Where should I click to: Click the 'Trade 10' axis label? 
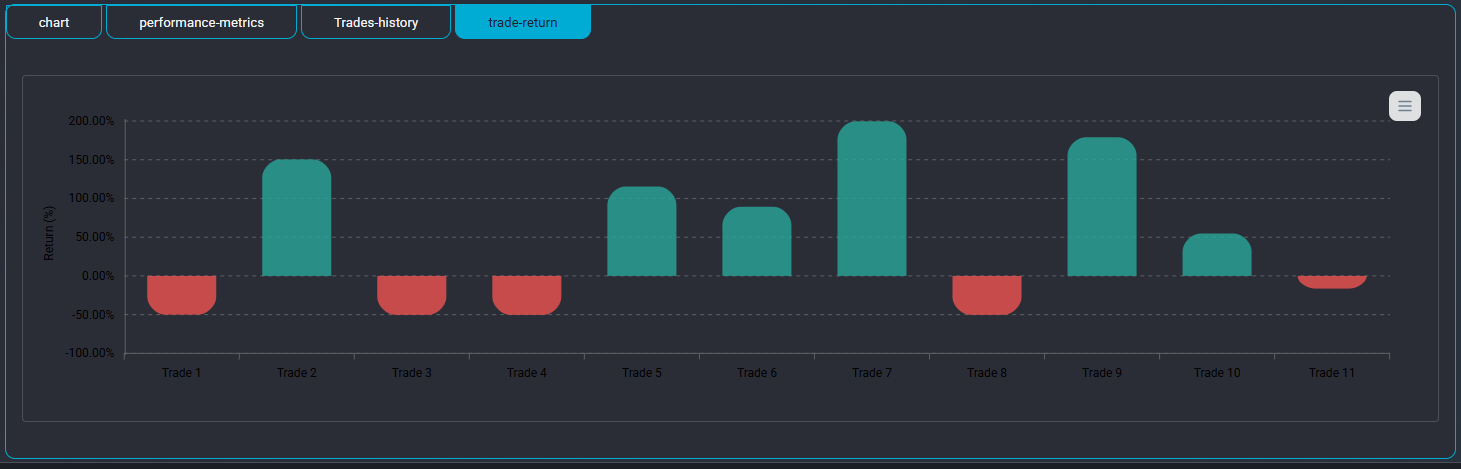1217,373
